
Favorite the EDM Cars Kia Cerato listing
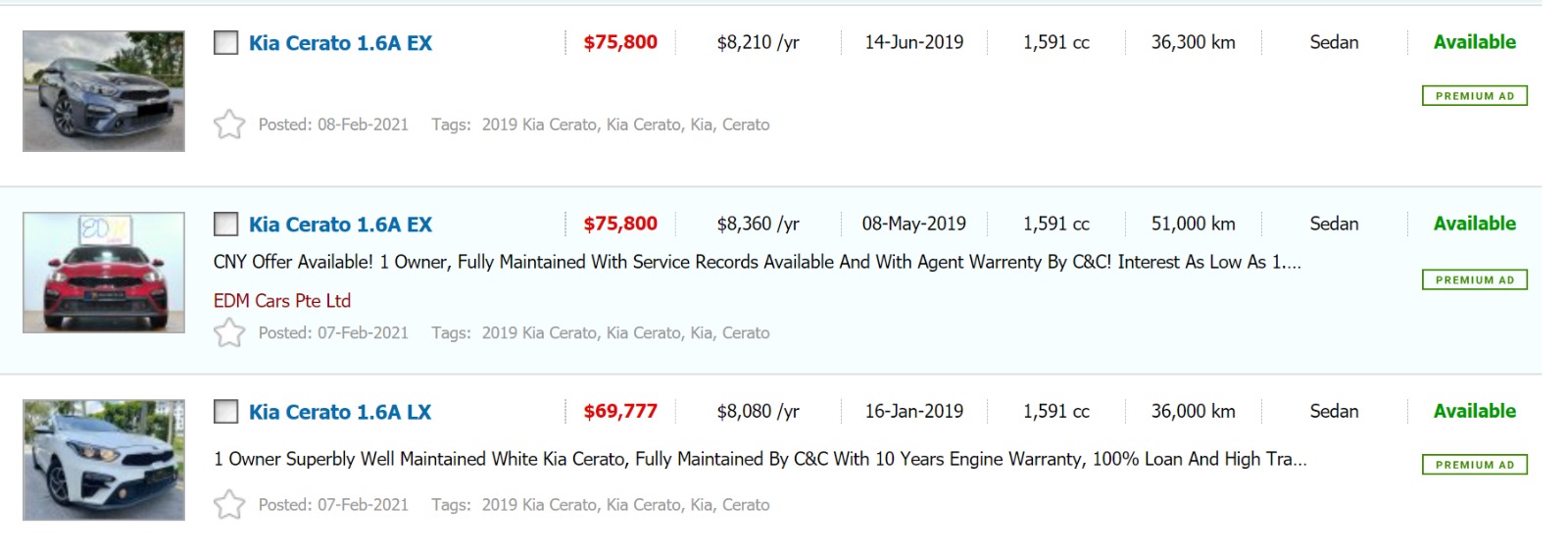tap(229, 333)
